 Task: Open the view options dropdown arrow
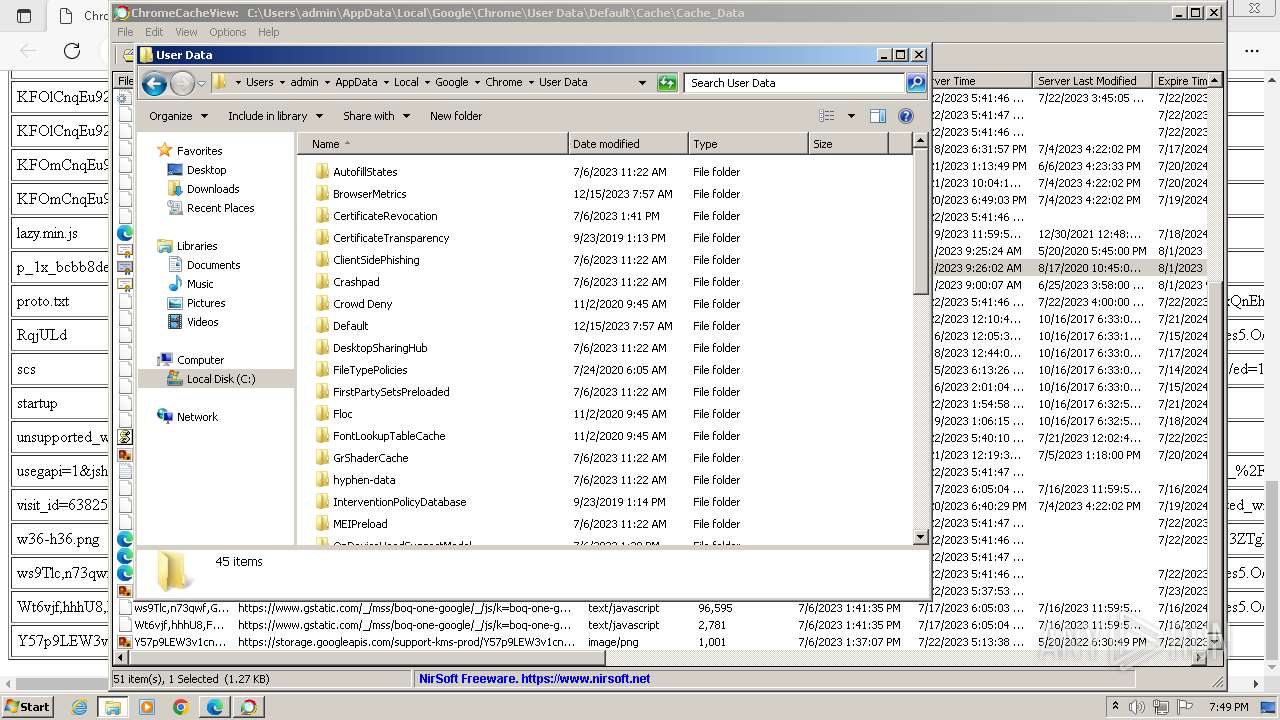click(x=851, y=116)
